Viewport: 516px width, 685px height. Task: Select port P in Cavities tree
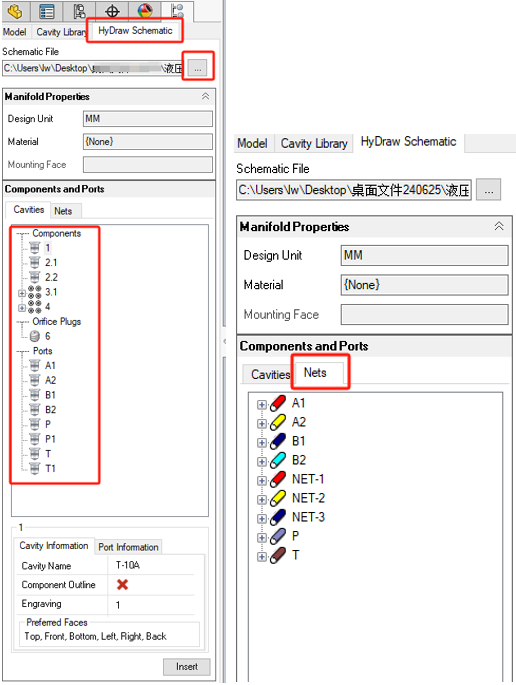[48, 424]
